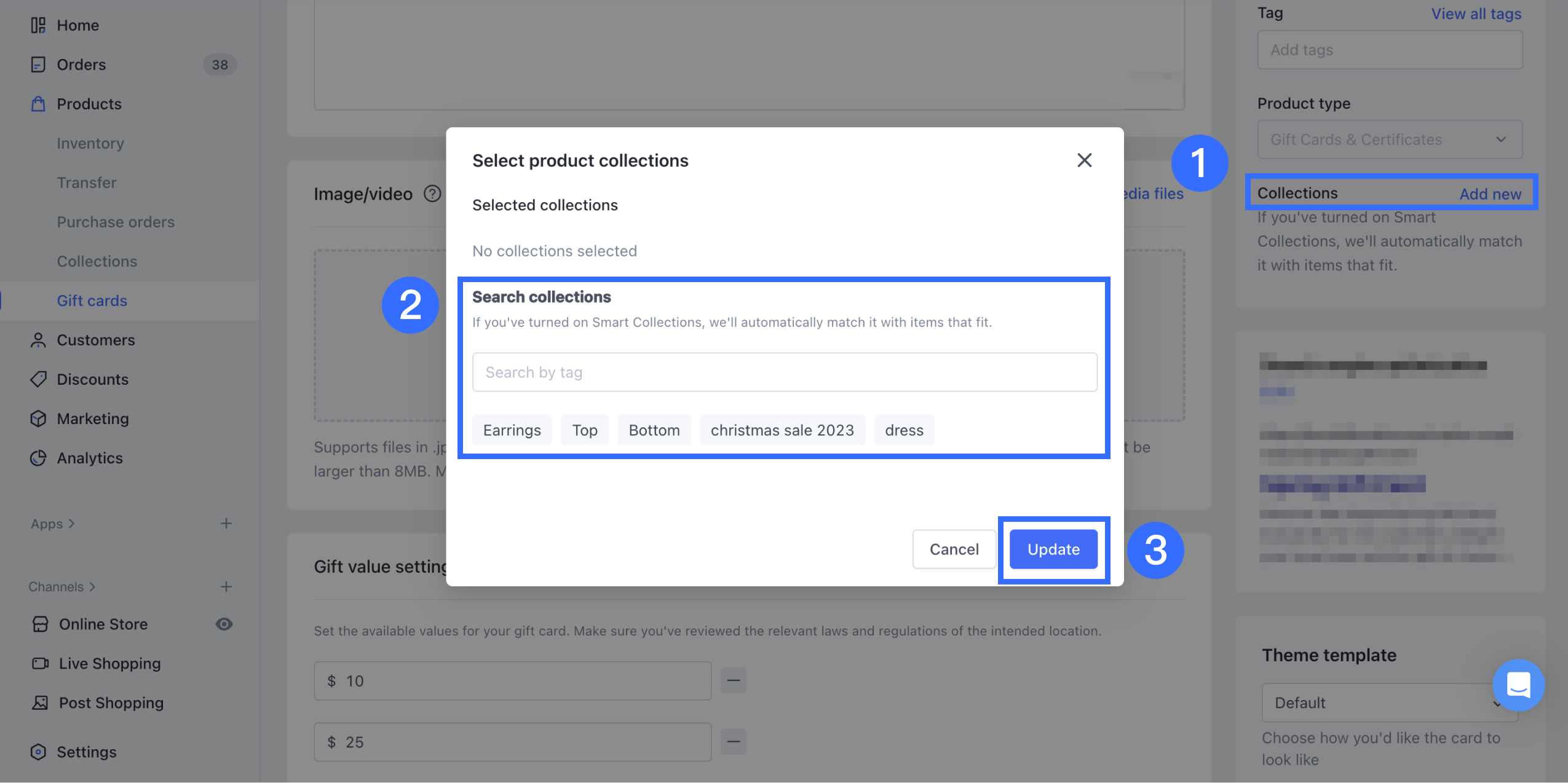Image resolution: width=1568 pixels, height=783 pixels.
Task: Open Inventory in the sidebar
Action: [90, 143]
